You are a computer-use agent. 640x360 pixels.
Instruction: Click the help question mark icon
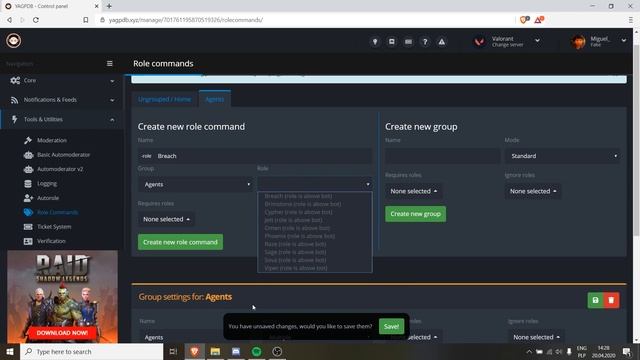click(x=425, y=42)
